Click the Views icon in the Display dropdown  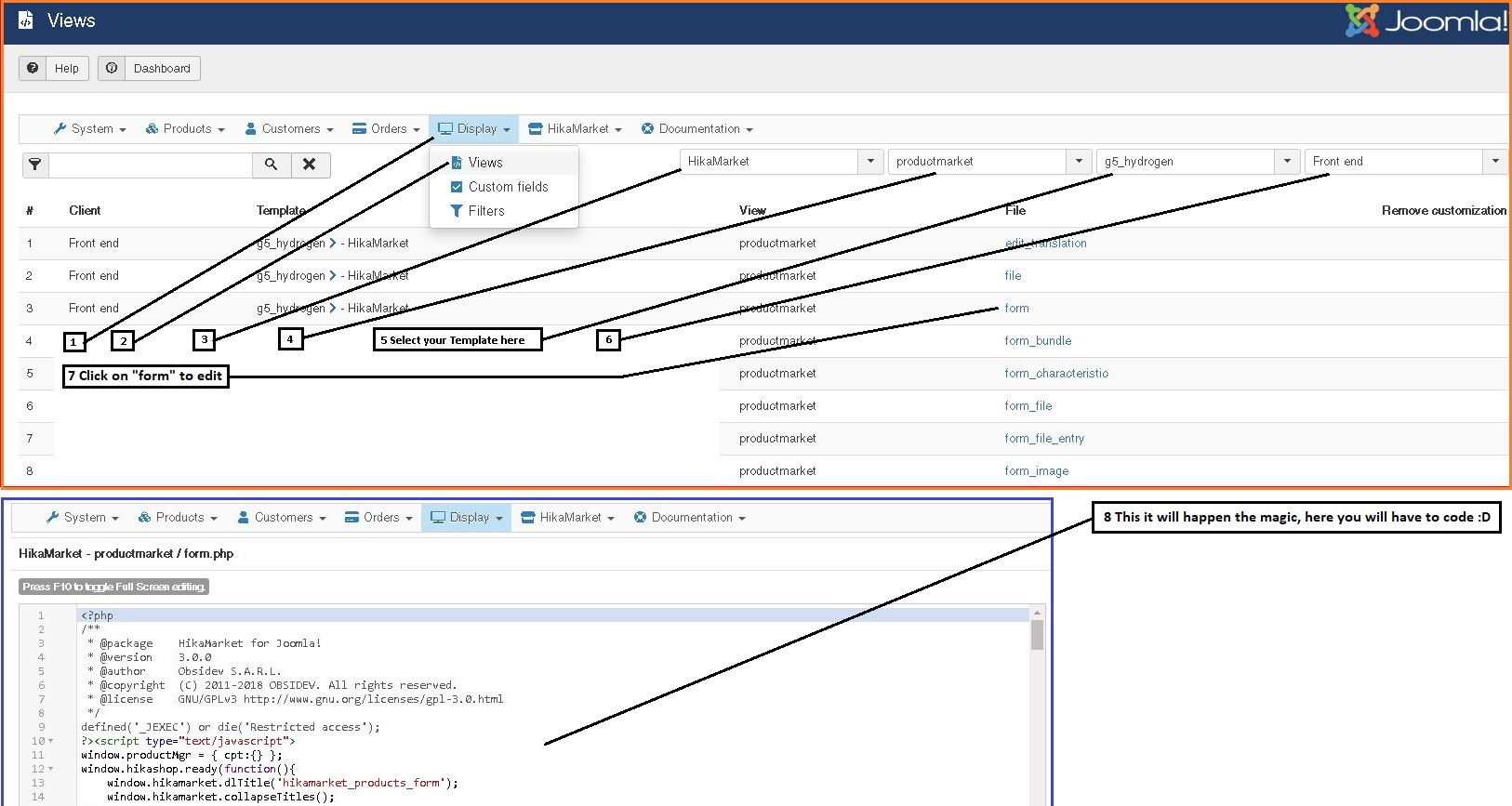click(x=457, y=163)
